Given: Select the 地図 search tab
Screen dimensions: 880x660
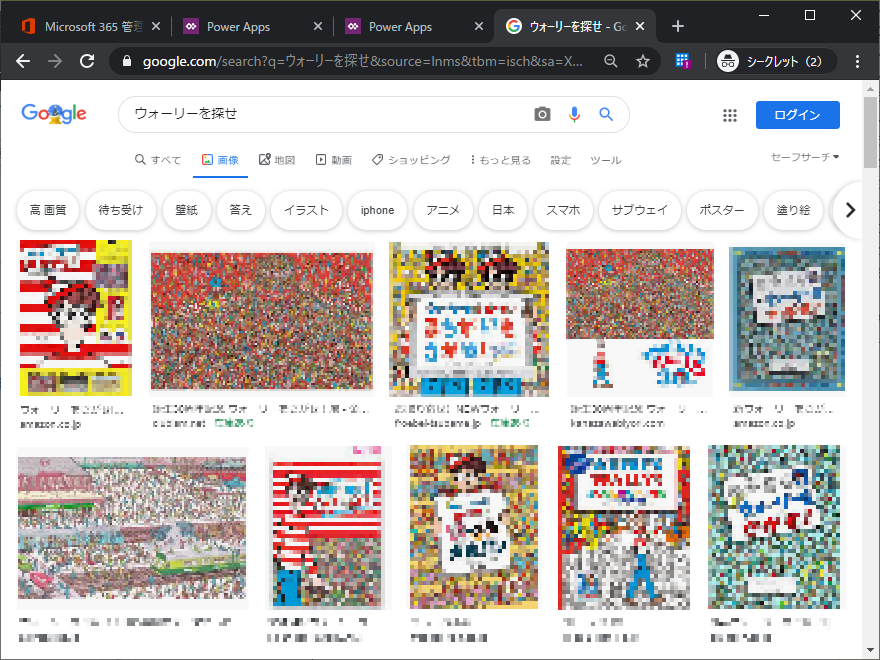Looking at the screenshot, I should (x=277, y=160).
